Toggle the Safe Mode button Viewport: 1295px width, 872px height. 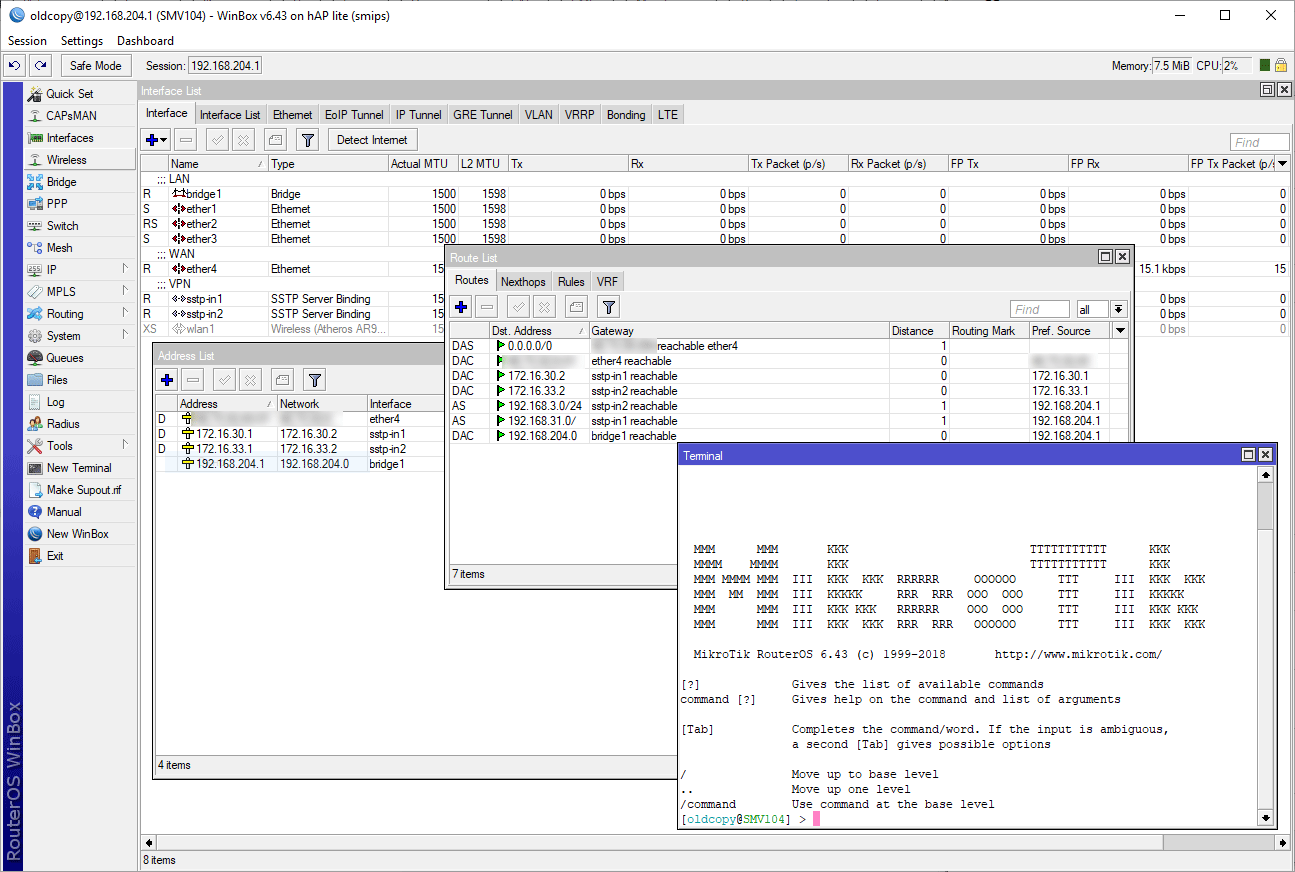point(96,66)
